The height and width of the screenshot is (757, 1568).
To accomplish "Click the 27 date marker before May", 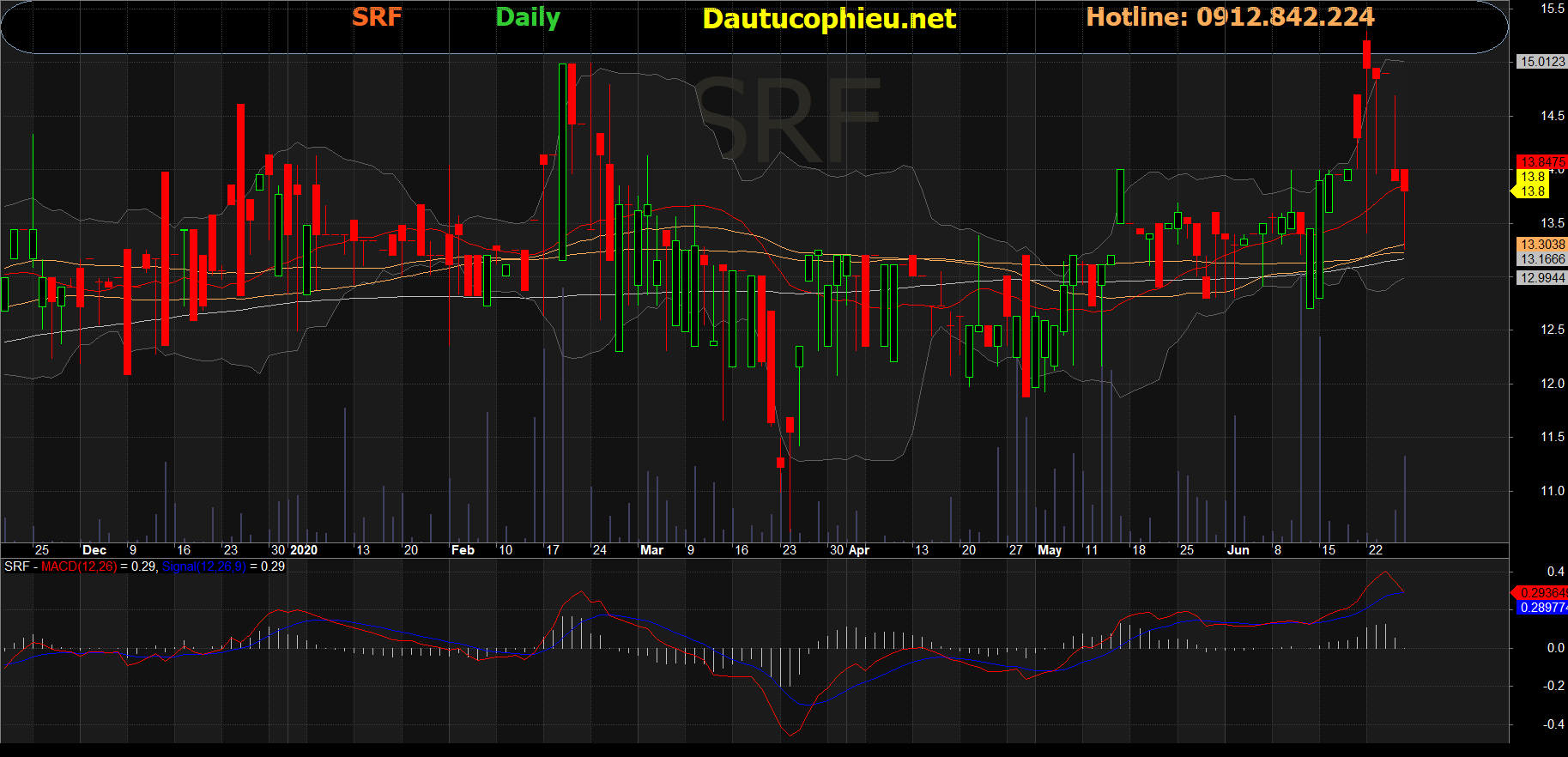I will (x=1016, y=550).
